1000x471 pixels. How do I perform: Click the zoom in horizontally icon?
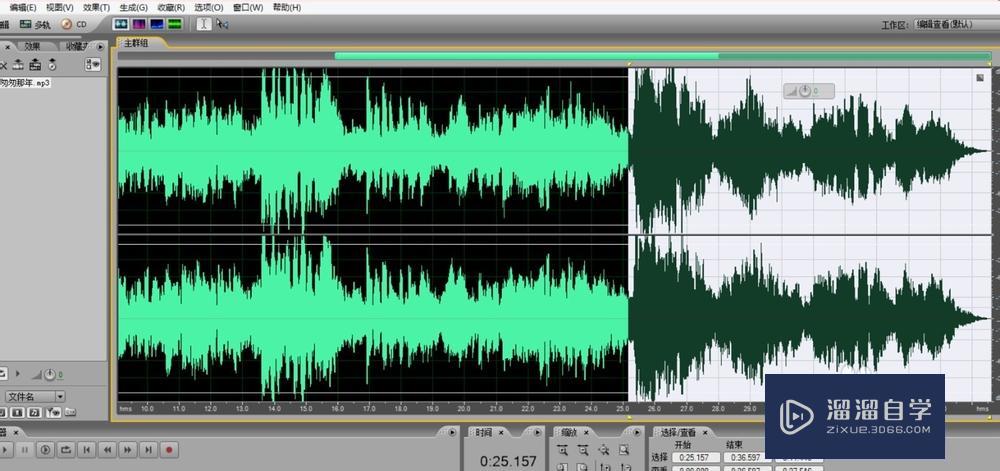[x=562, y=450]
